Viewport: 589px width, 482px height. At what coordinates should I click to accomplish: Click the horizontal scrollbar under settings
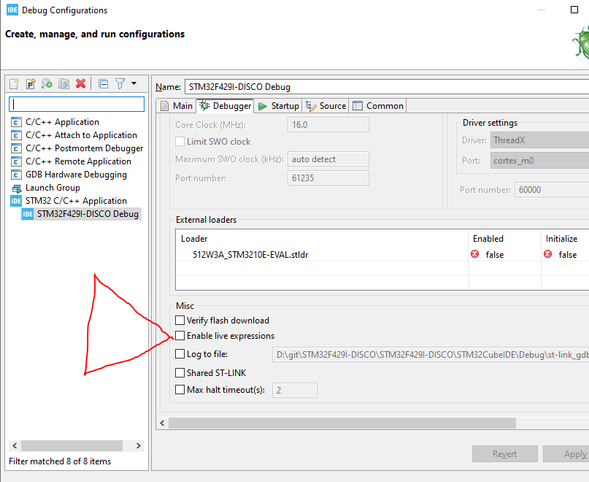coord(342,423)
